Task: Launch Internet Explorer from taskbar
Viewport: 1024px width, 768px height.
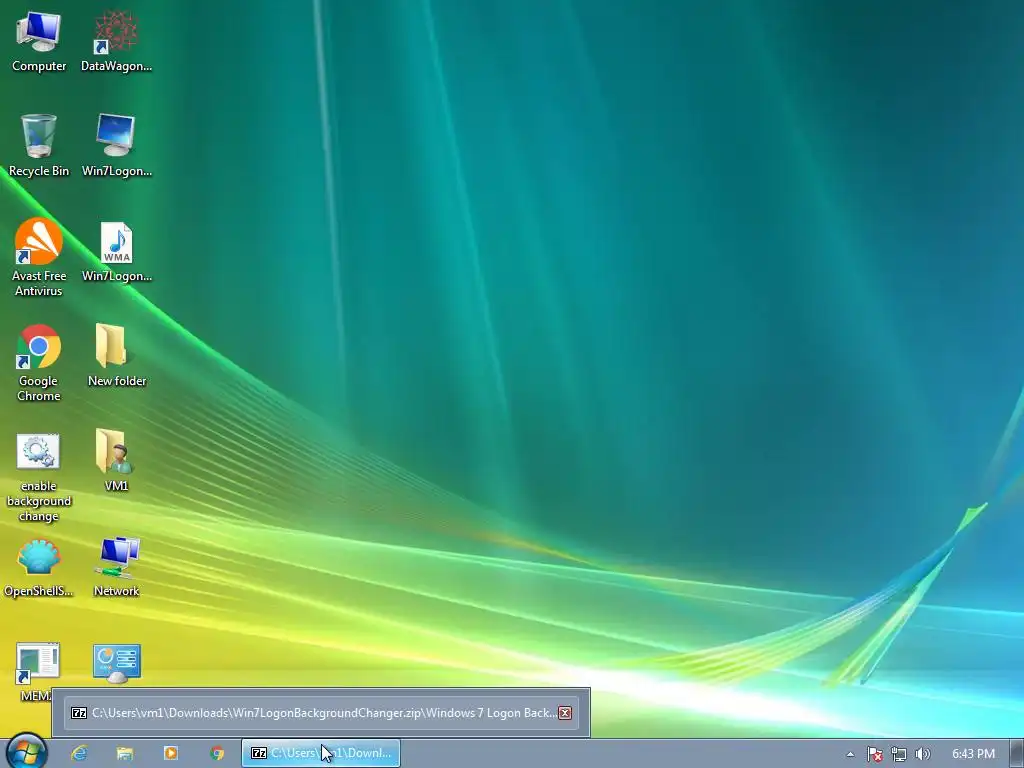Action: (80, 753)
